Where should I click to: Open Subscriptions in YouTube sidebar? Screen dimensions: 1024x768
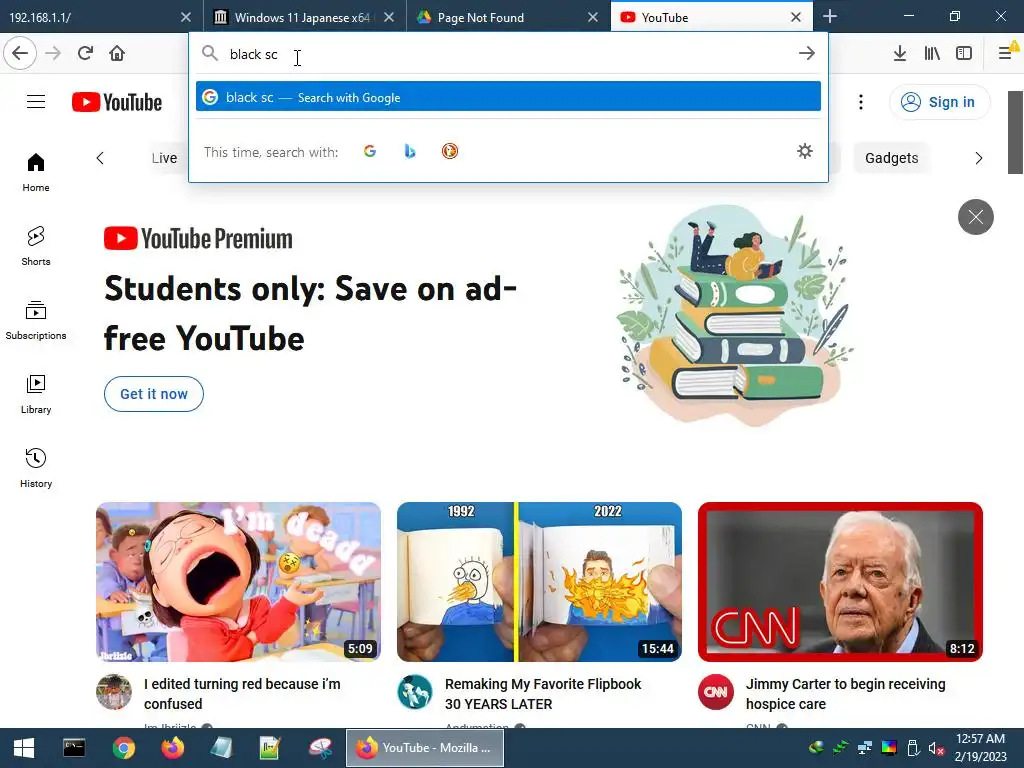[36, 320]
